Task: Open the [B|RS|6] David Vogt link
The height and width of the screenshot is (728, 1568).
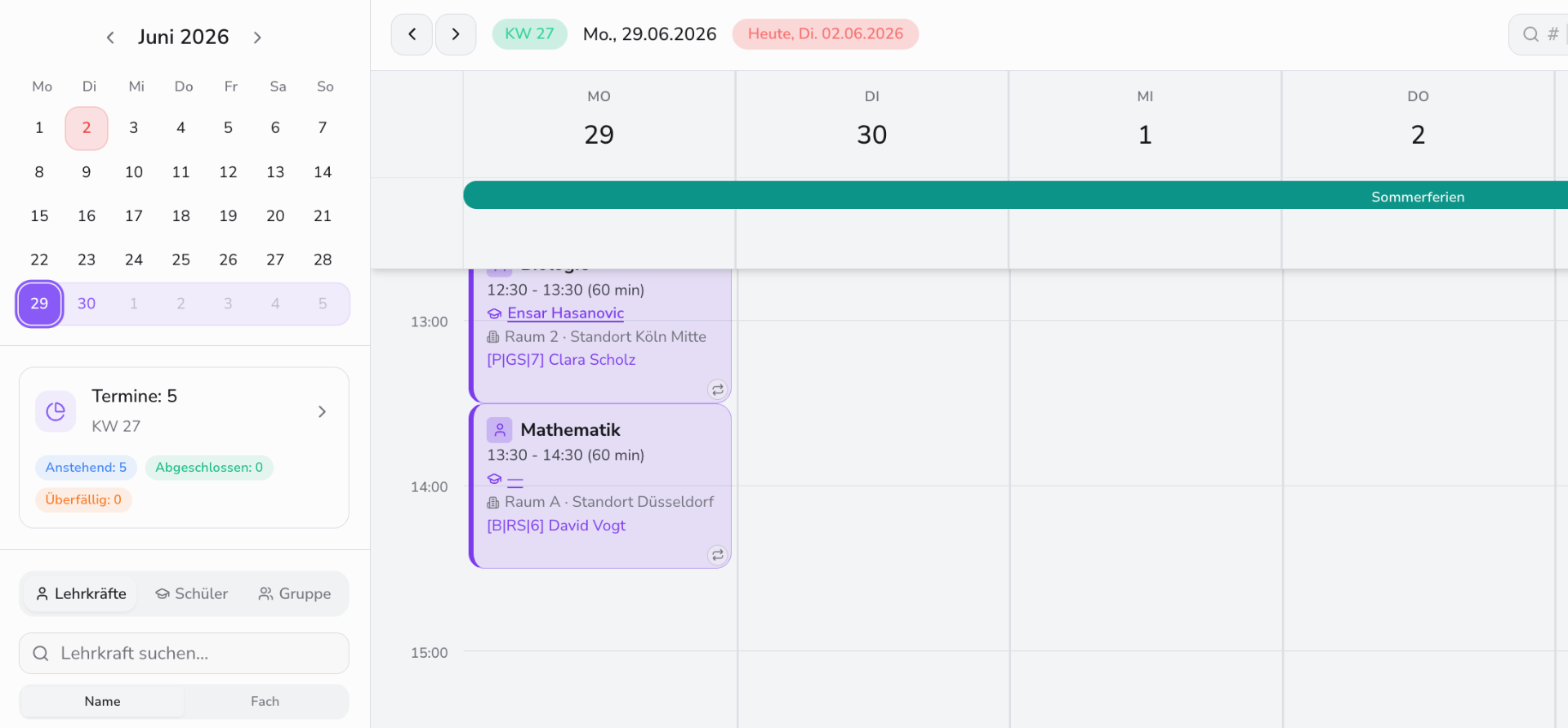Action: (556, 526)
